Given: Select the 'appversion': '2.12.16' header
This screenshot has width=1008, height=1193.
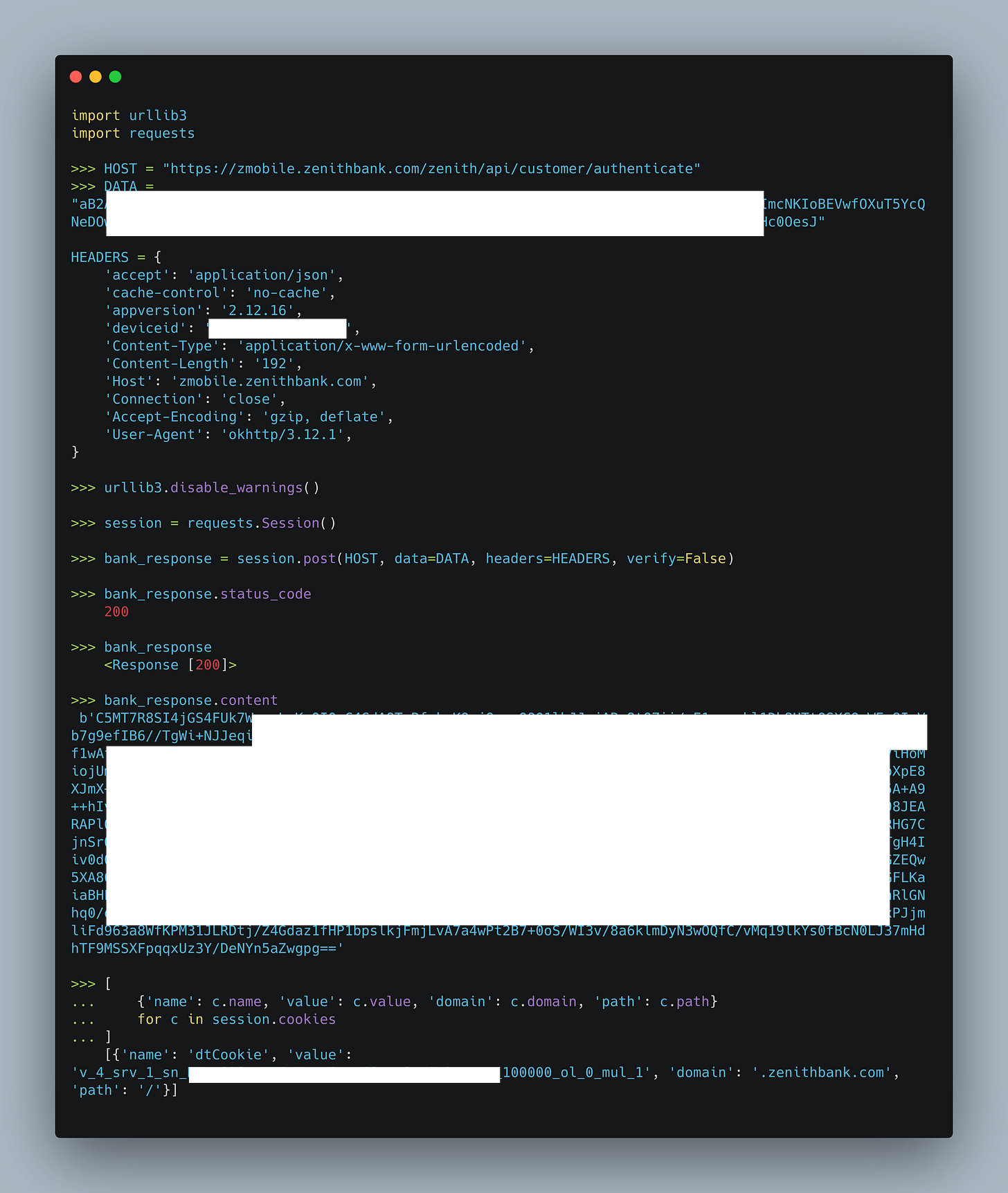Looking at the screenshot, I should (x=204, y=311).
